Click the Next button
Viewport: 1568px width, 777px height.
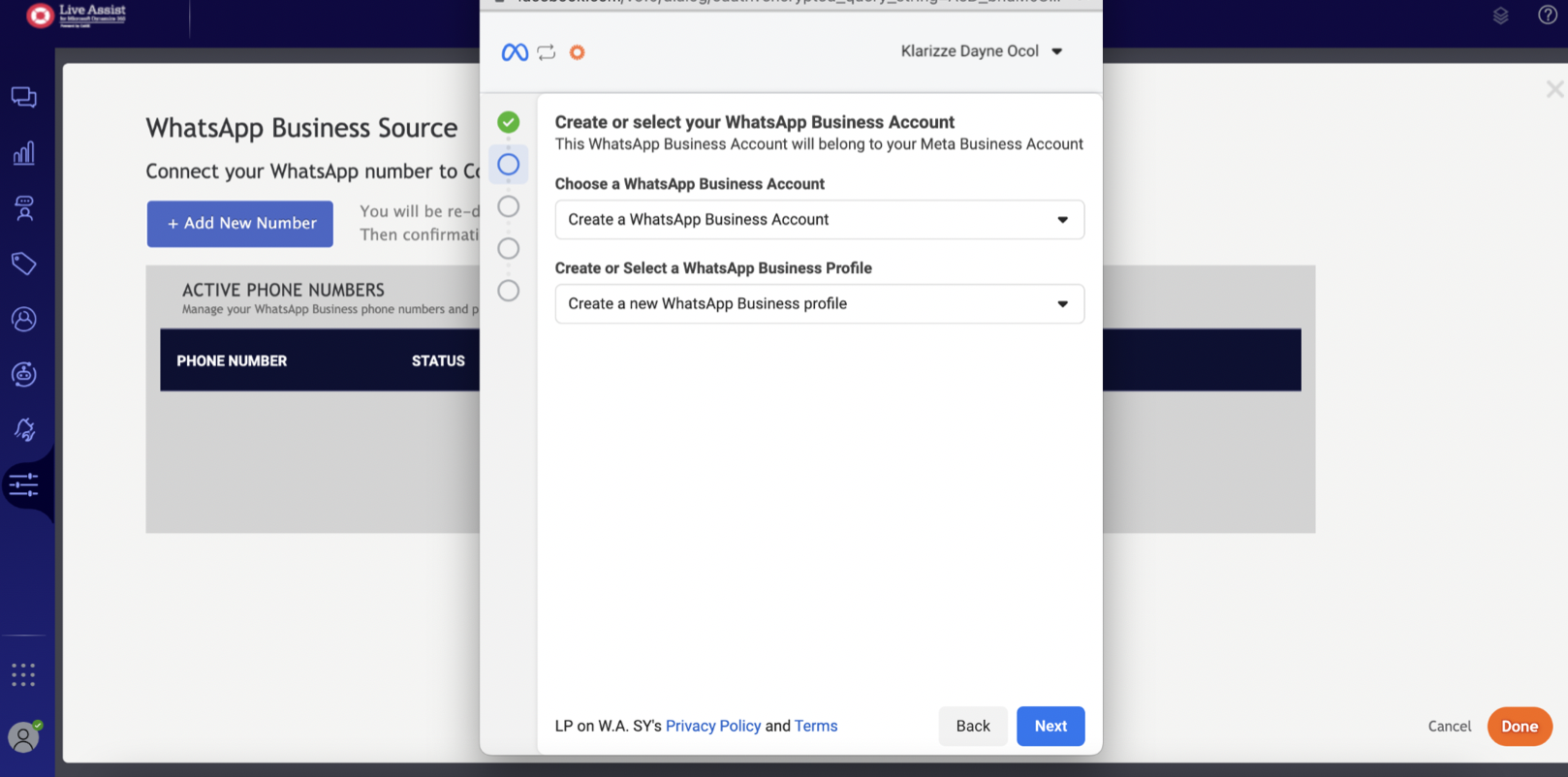click(1051, 726)
